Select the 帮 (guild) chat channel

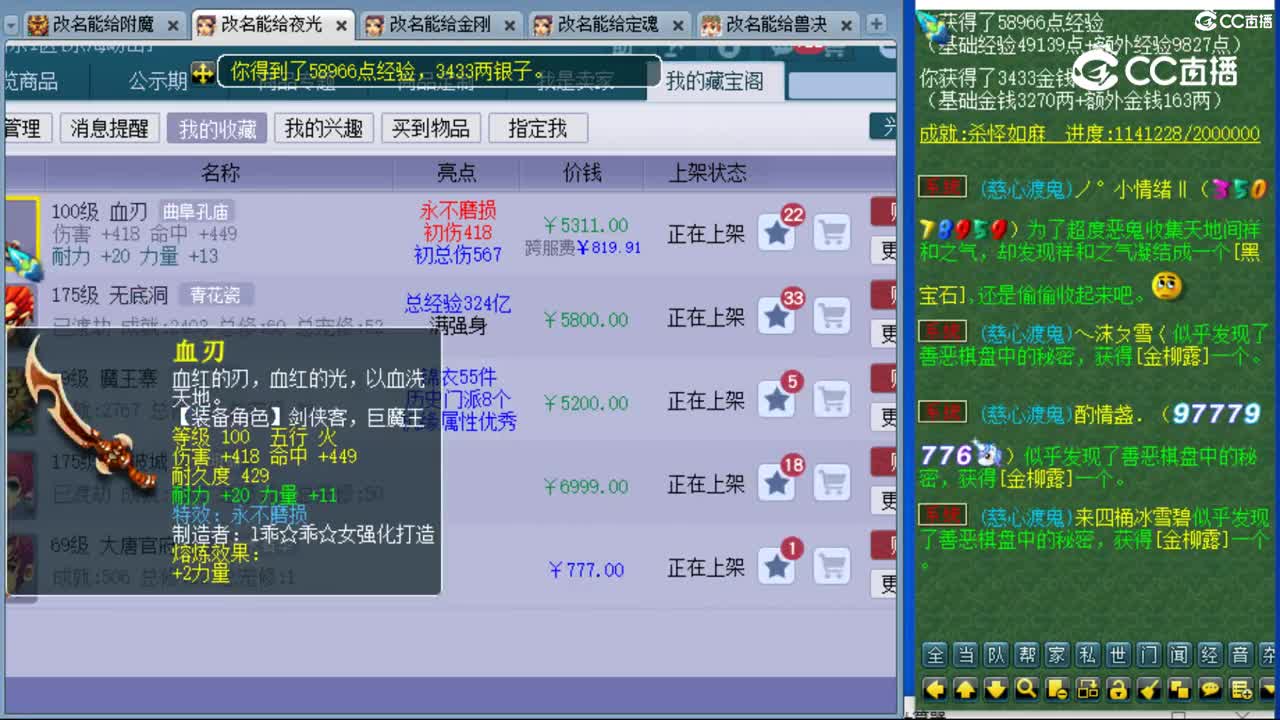point(1026,655)
